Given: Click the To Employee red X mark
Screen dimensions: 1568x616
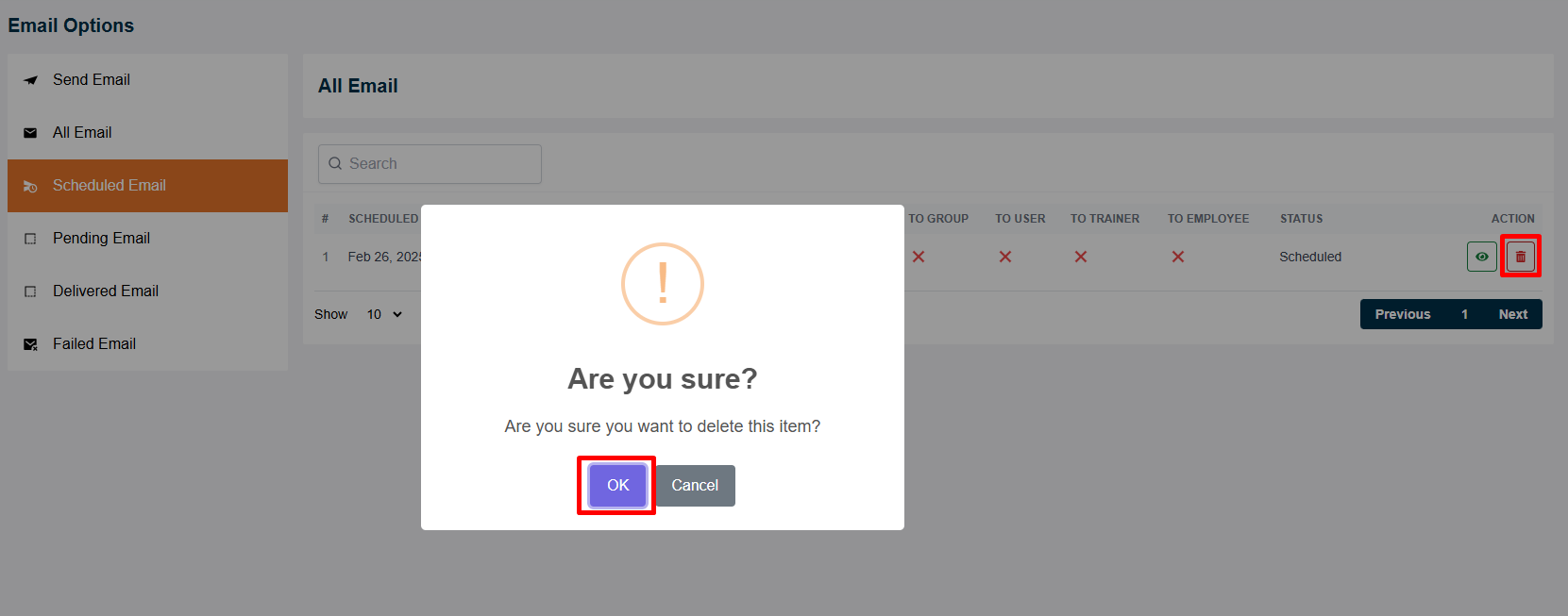Looking at the screenshot, I should [x=1177, y=257].
